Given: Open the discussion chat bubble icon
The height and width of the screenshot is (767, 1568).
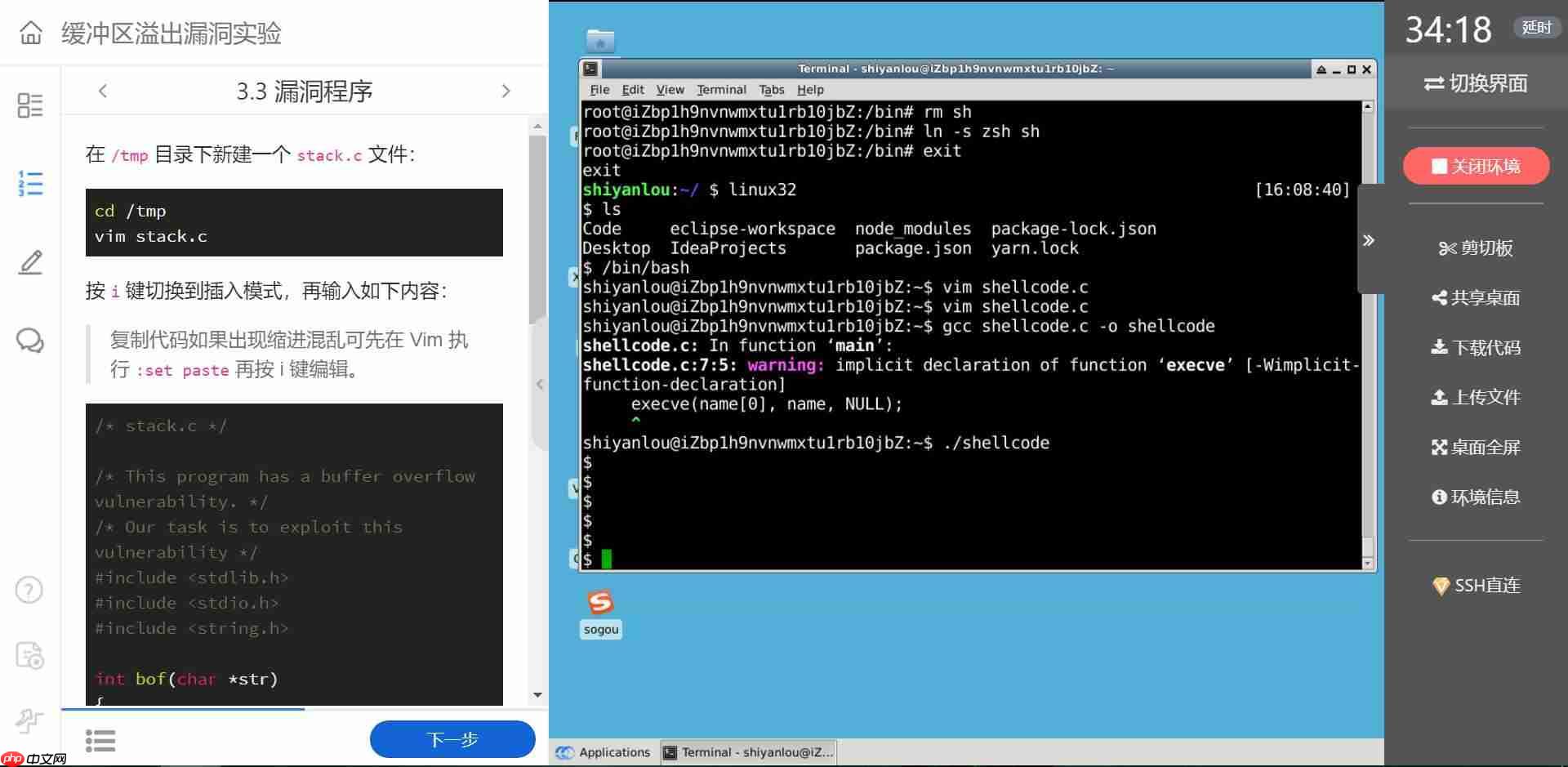Looking at the screenshot, I should click(x=30, y=340).
